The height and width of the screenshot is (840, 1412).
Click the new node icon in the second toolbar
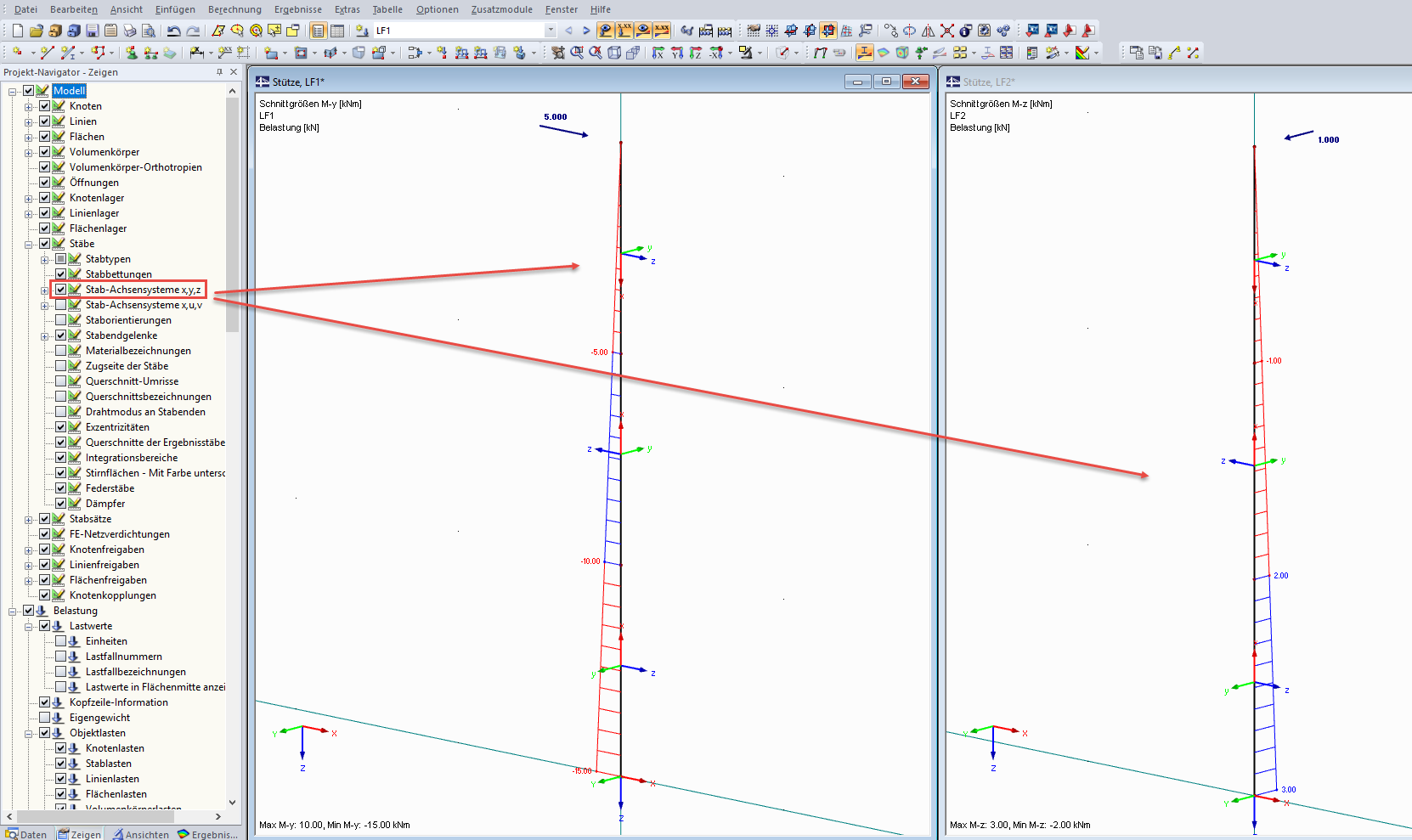pyautogui.click(x=17, y=53)
